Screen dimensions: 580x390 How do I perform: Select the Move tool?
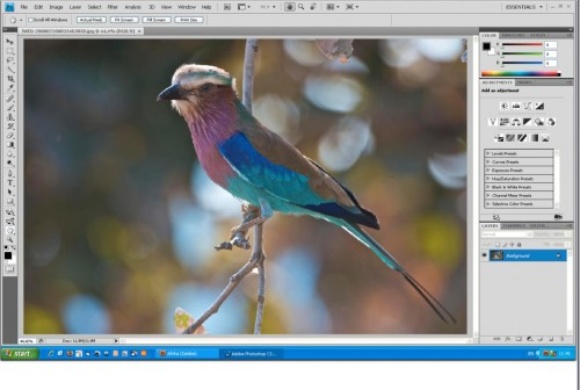(x=10, y=41)
